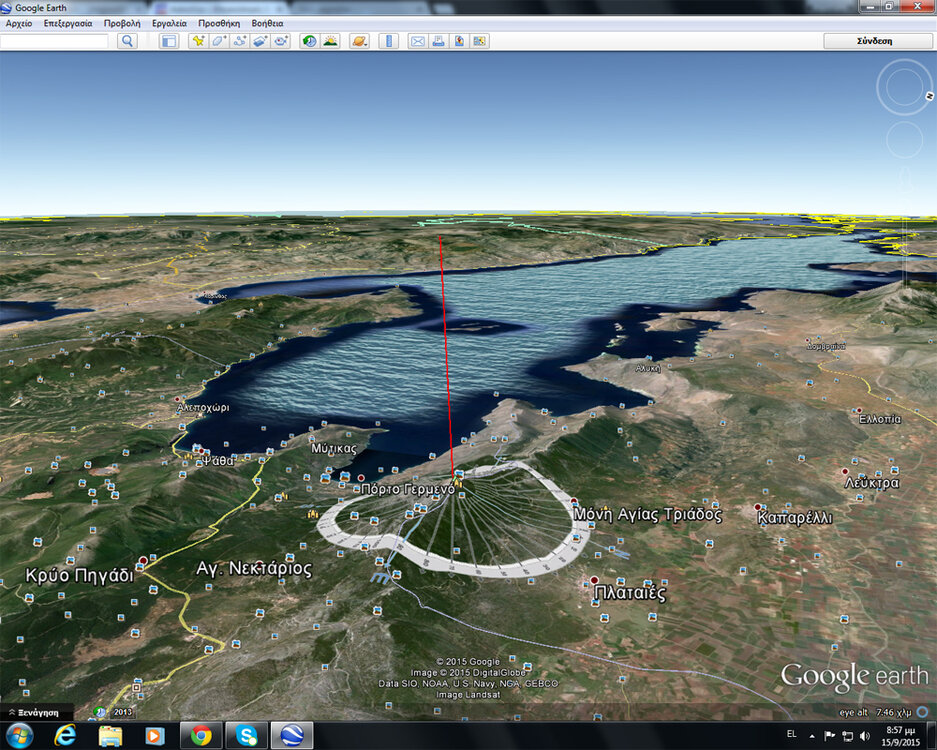This screenshot has width=937, height=750.
Task: Select the Add Polygon tool
Action: click(x=219, y=41)
